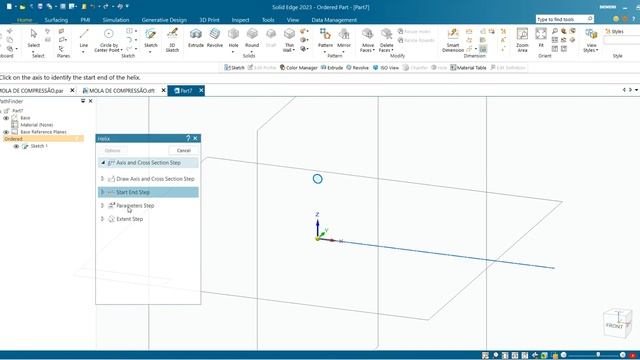Open Color Manager from quick toolbar

(x=298, y=68)
